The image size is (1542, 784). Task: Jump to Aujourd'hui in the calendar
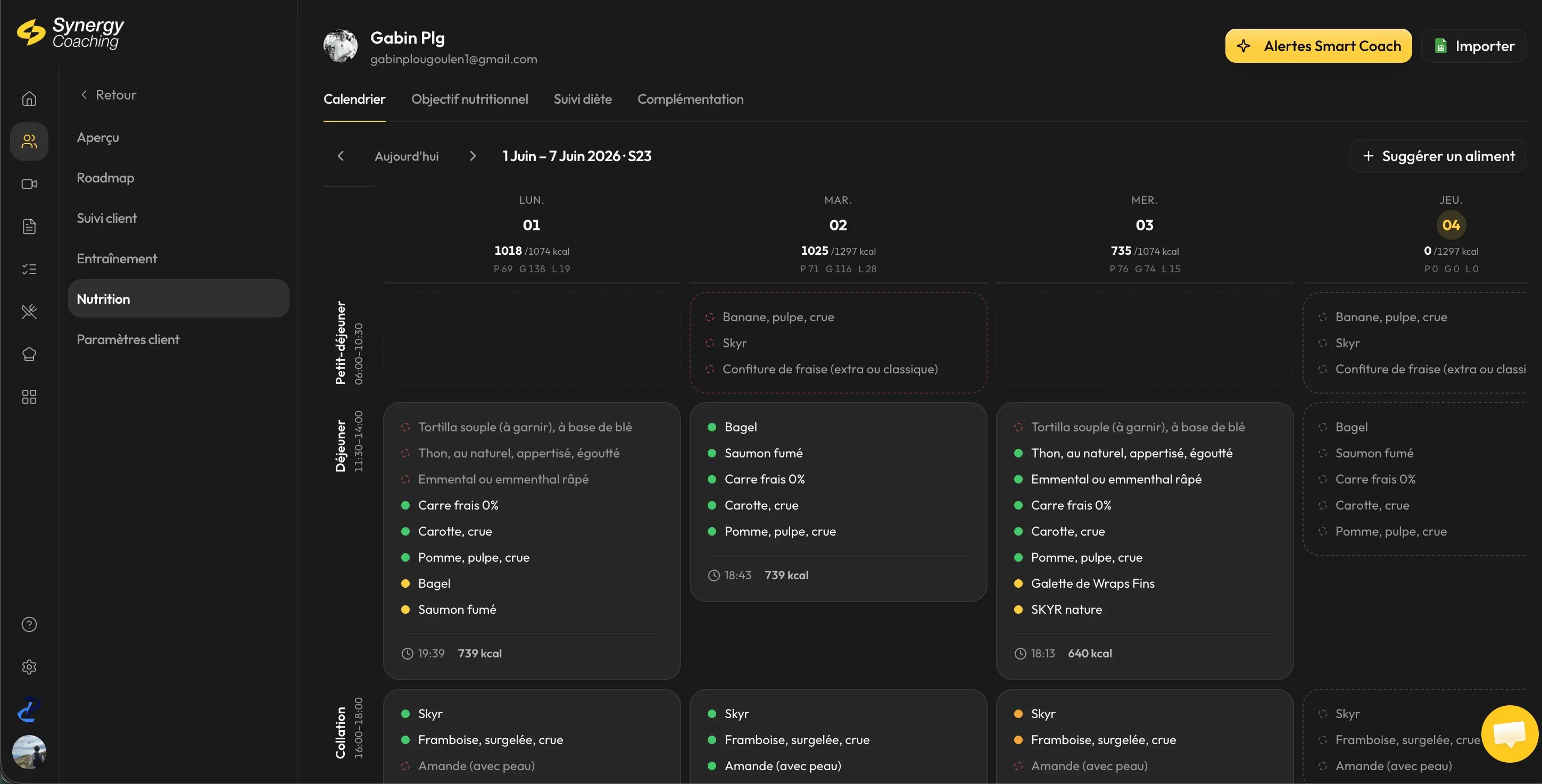(x=407, y=156)
